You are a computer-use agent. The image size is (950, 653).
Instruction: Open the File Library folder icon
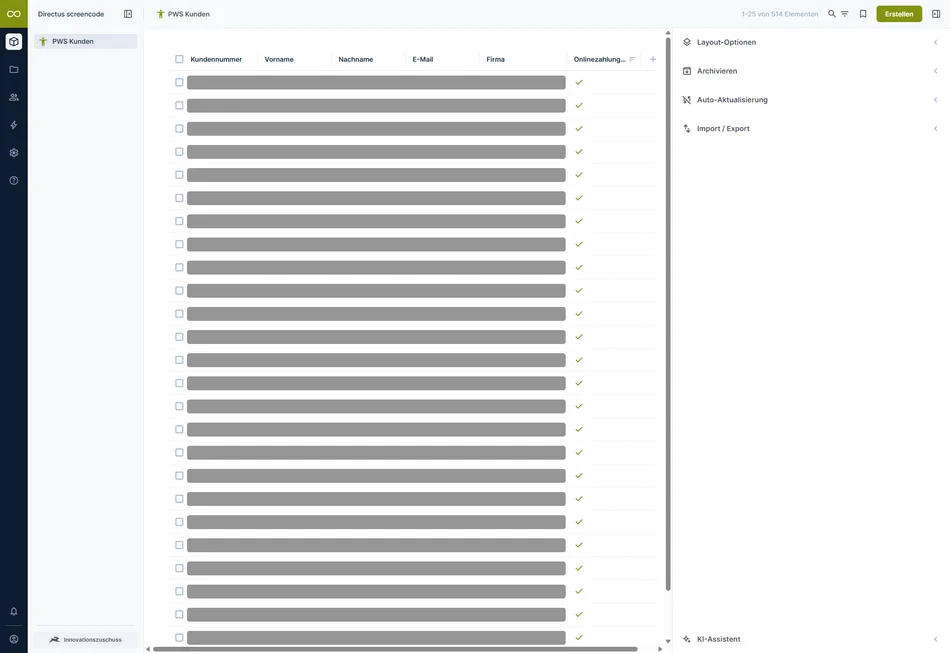(x=13, y=70)
